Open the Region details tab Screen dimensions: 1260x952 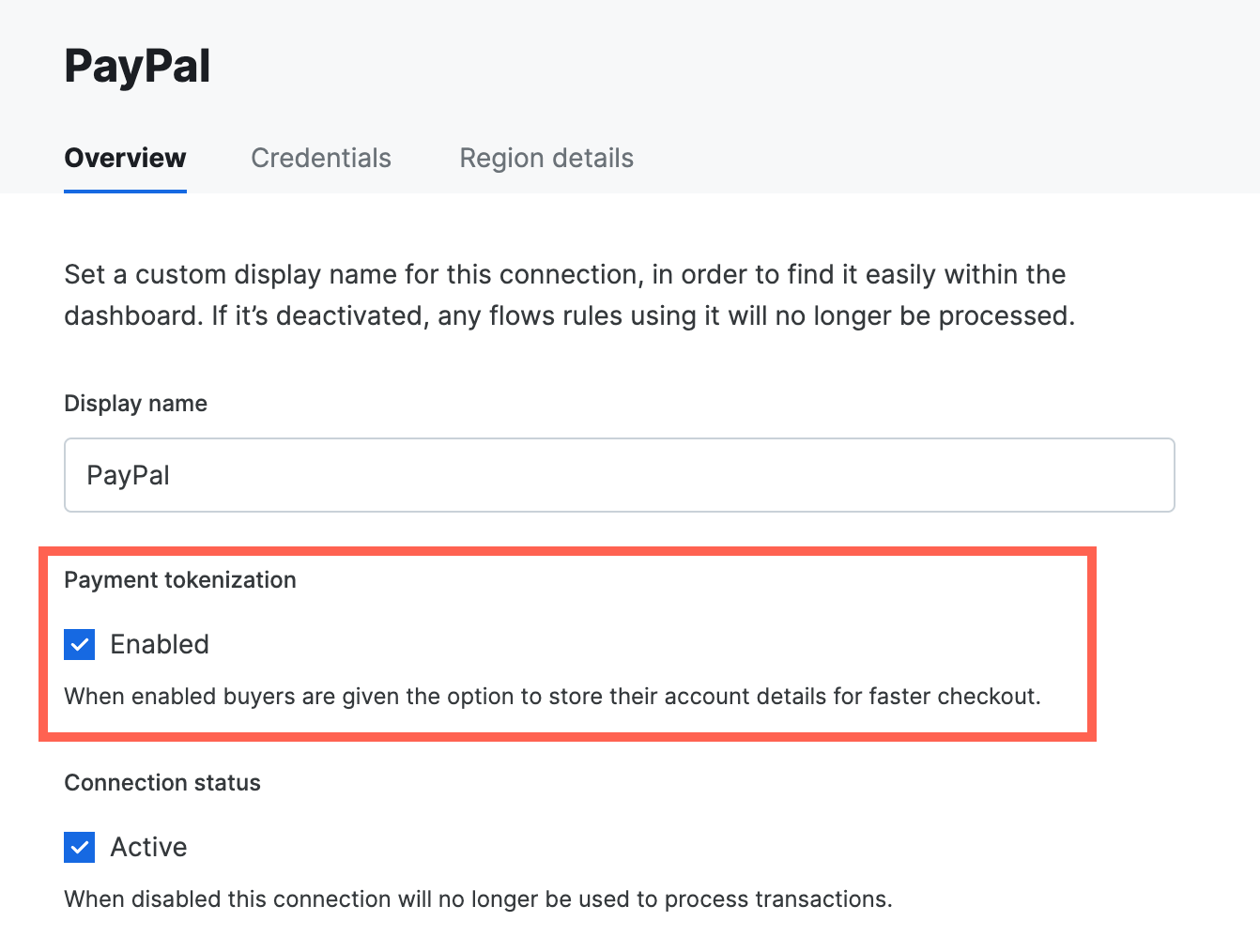click(x=545, y=158)
